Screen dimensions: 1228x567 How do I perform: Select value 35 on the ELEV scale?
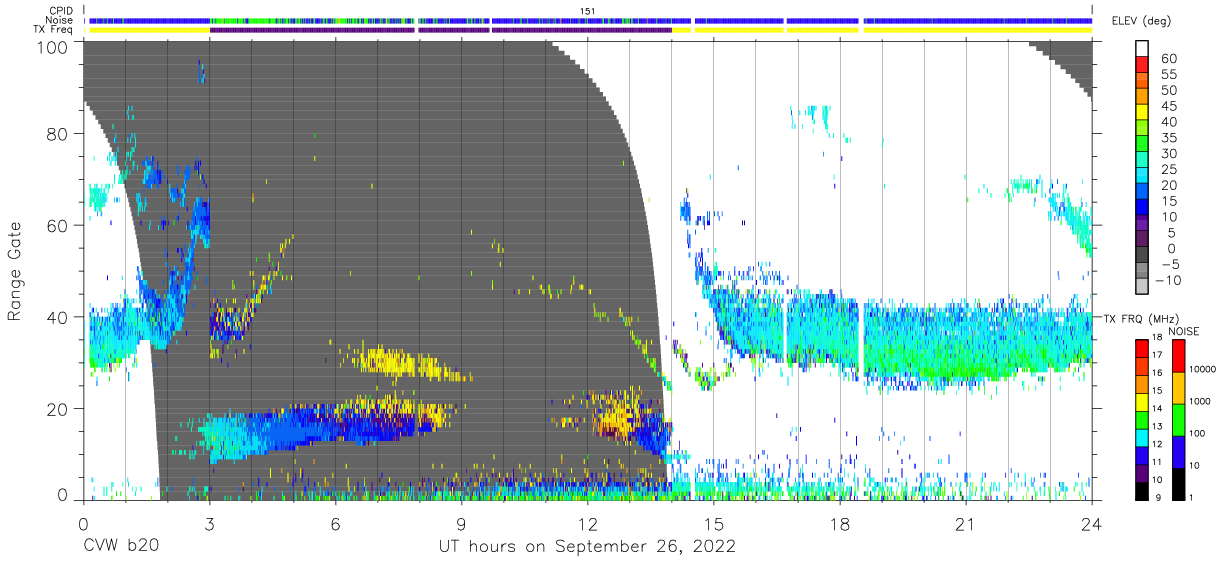tap(1168, 138)
